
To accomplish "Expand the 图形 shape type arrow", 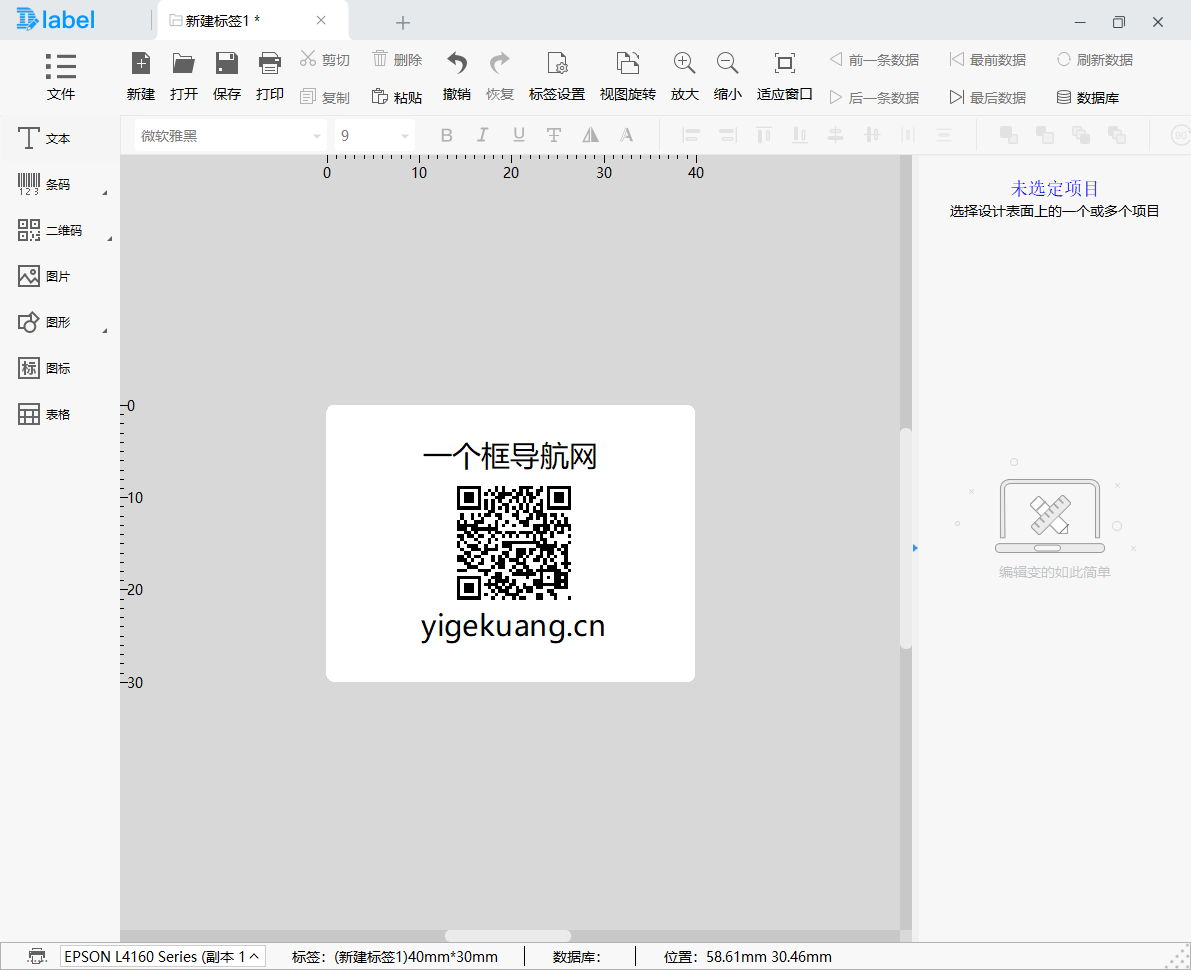I will click(105, 330).
